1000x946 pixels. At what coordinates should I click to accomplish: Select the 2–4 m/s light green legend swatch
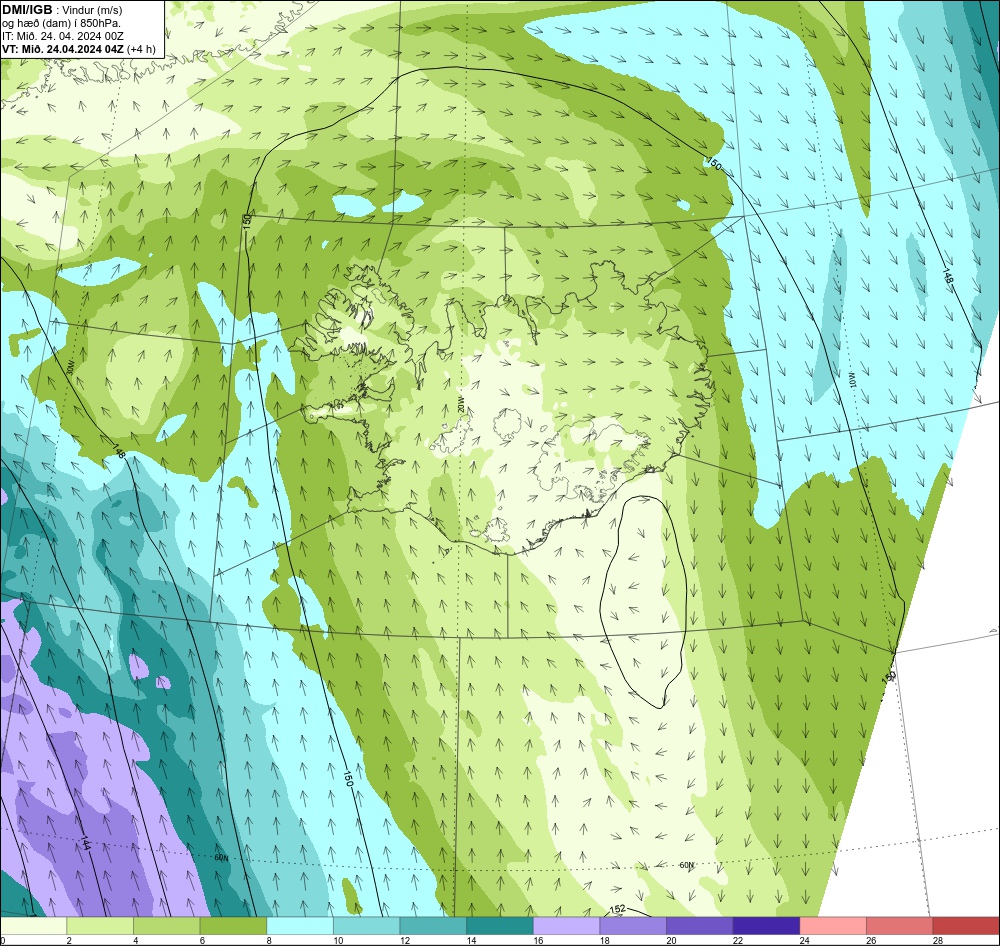tap(99, 926)
